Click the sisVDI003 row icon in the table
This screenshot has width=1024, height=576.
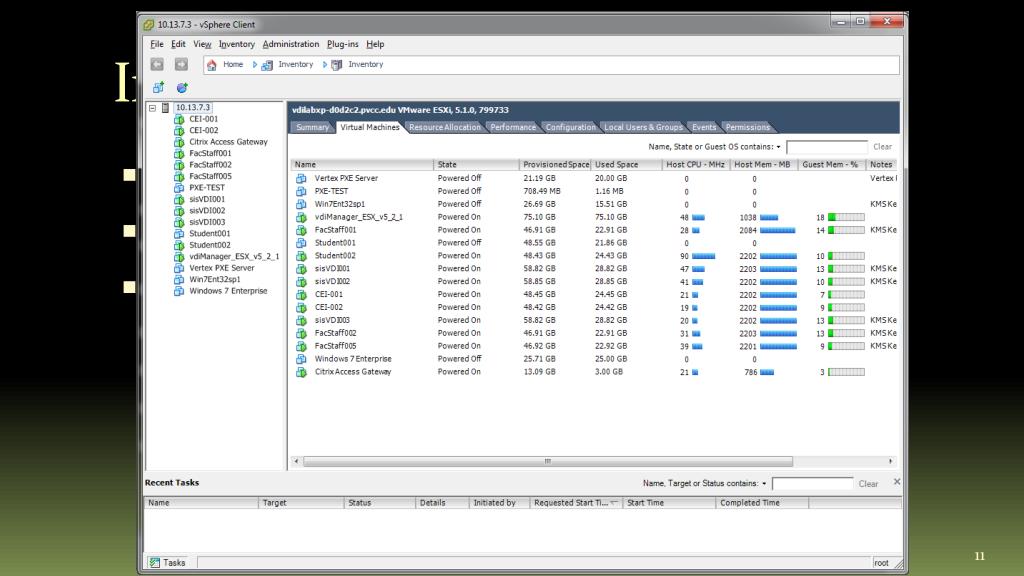pyautogui.click(x=301, y=321)
